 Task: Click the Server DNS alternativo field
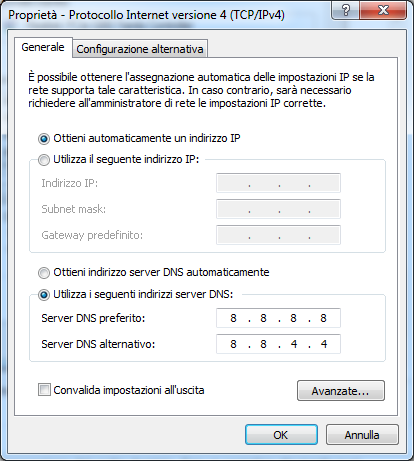[278, 344]
